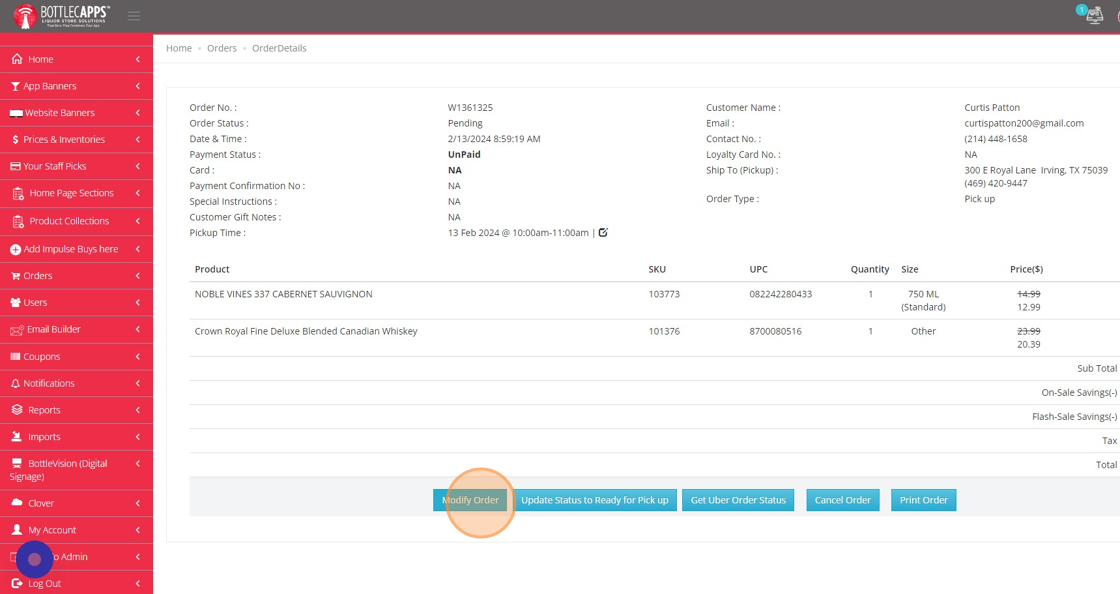Click the Prices & Inventories dollar icon
The height and width of the screenshot is (594, 1120).
point(15,140)
